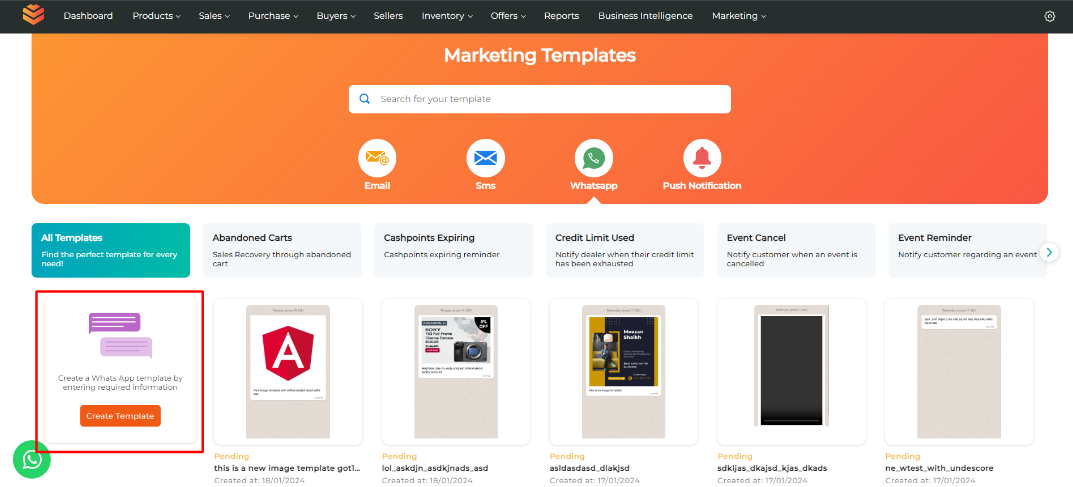Focus the Search for your template field

pyautogui.click(x=540, y=99)
